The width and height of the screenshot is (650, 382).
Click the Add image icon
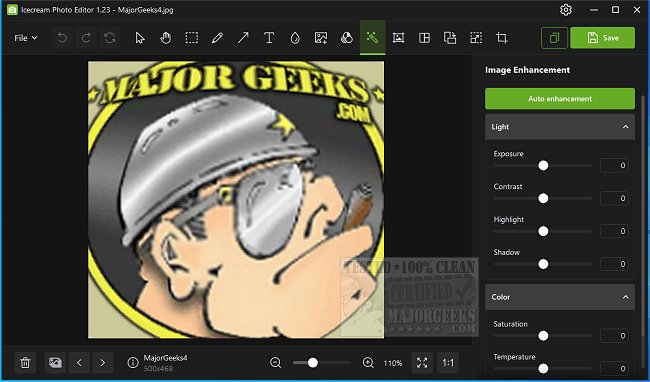click(321, 38)
